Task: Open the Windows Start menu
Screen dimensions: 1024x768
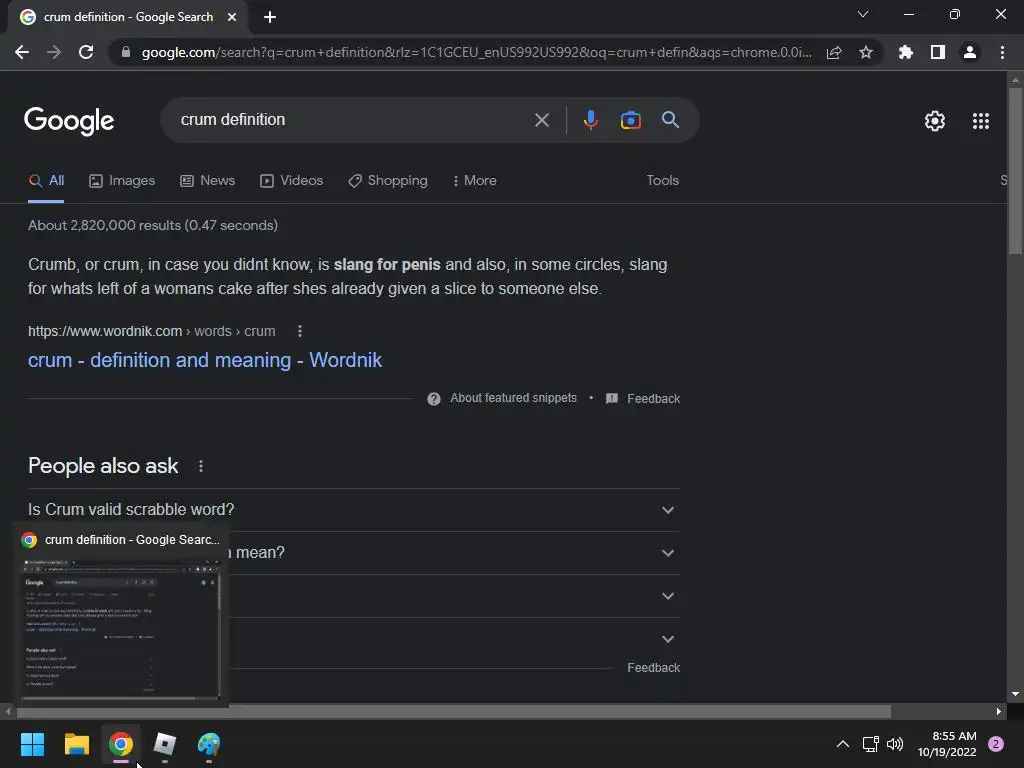Action: (32, 744)
